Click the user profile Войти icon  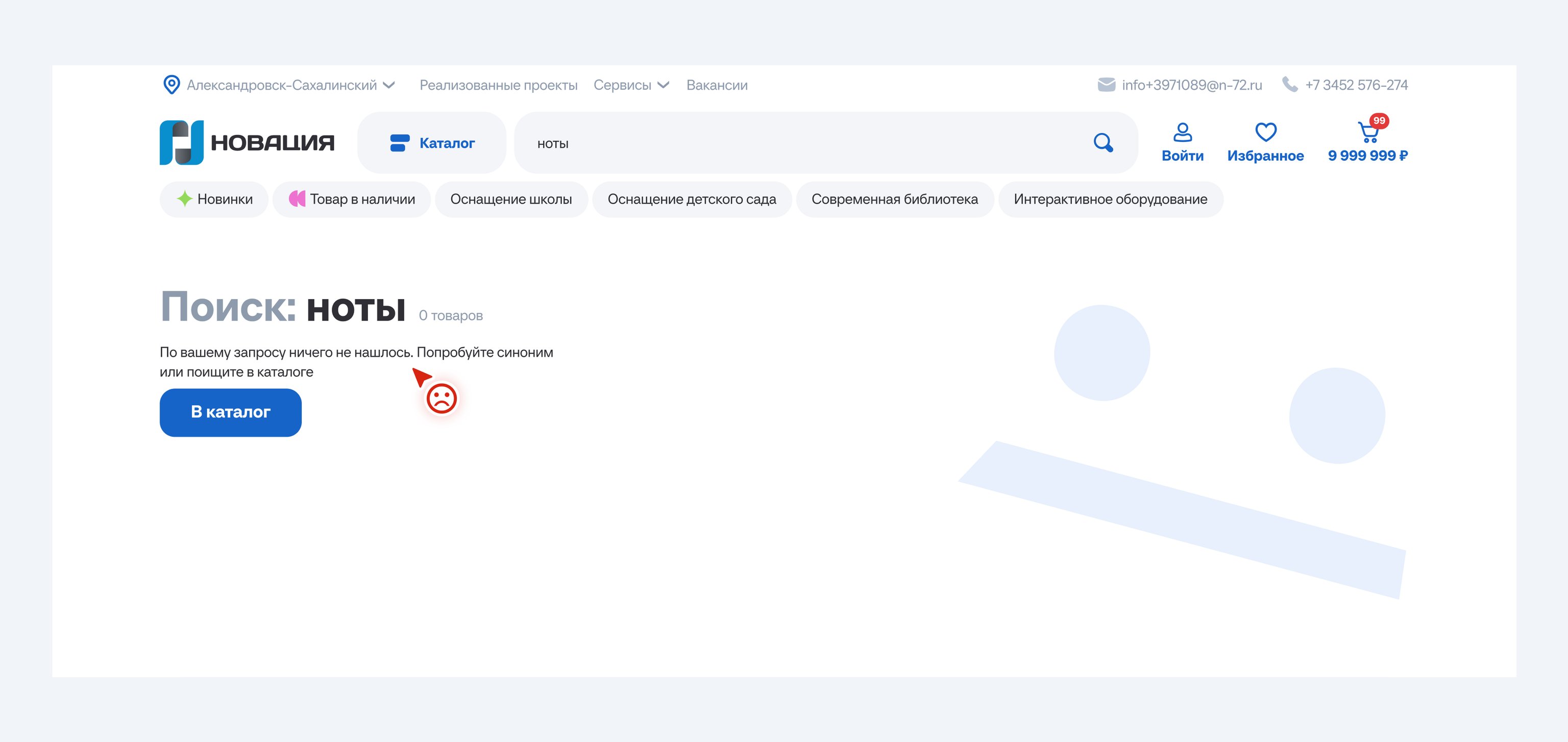1182,132
